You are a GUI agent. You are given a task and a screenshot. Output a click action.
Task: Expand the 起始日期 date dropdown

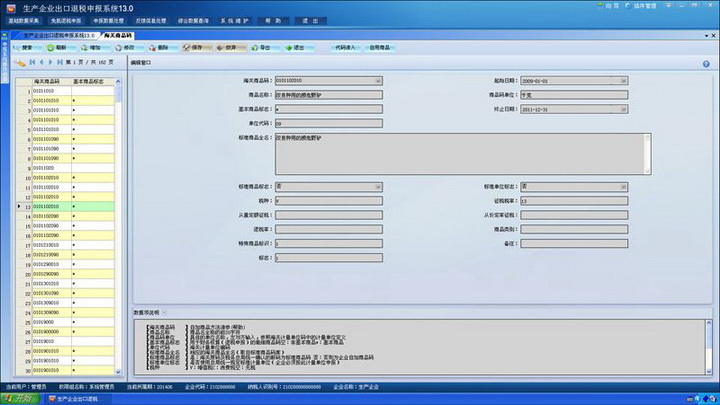point(623,81)
